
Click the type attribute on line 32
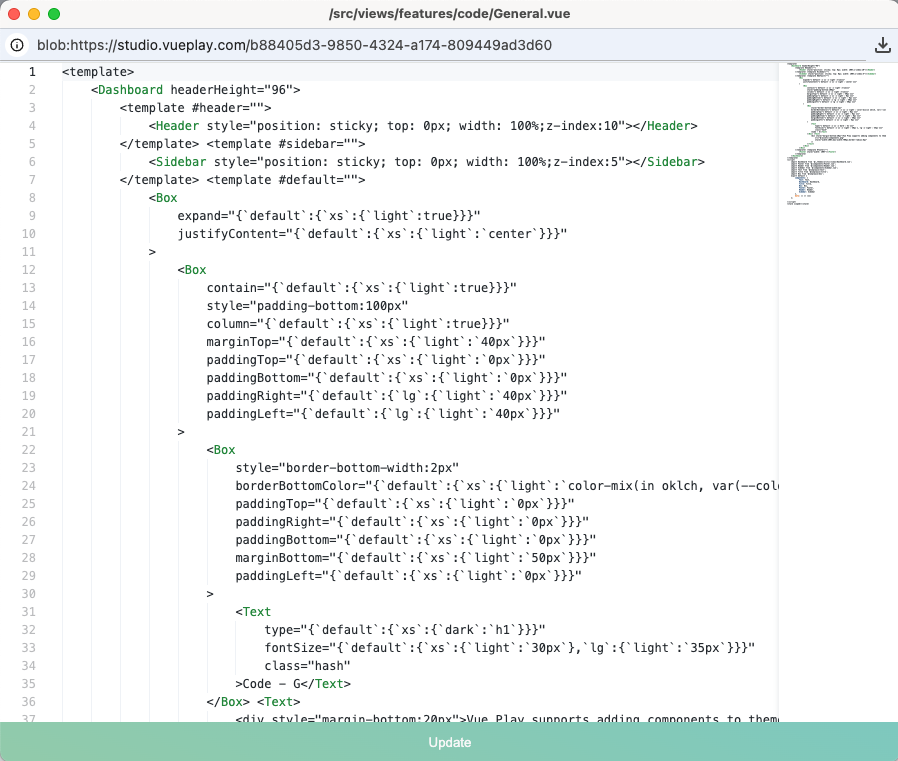[405, 630]
